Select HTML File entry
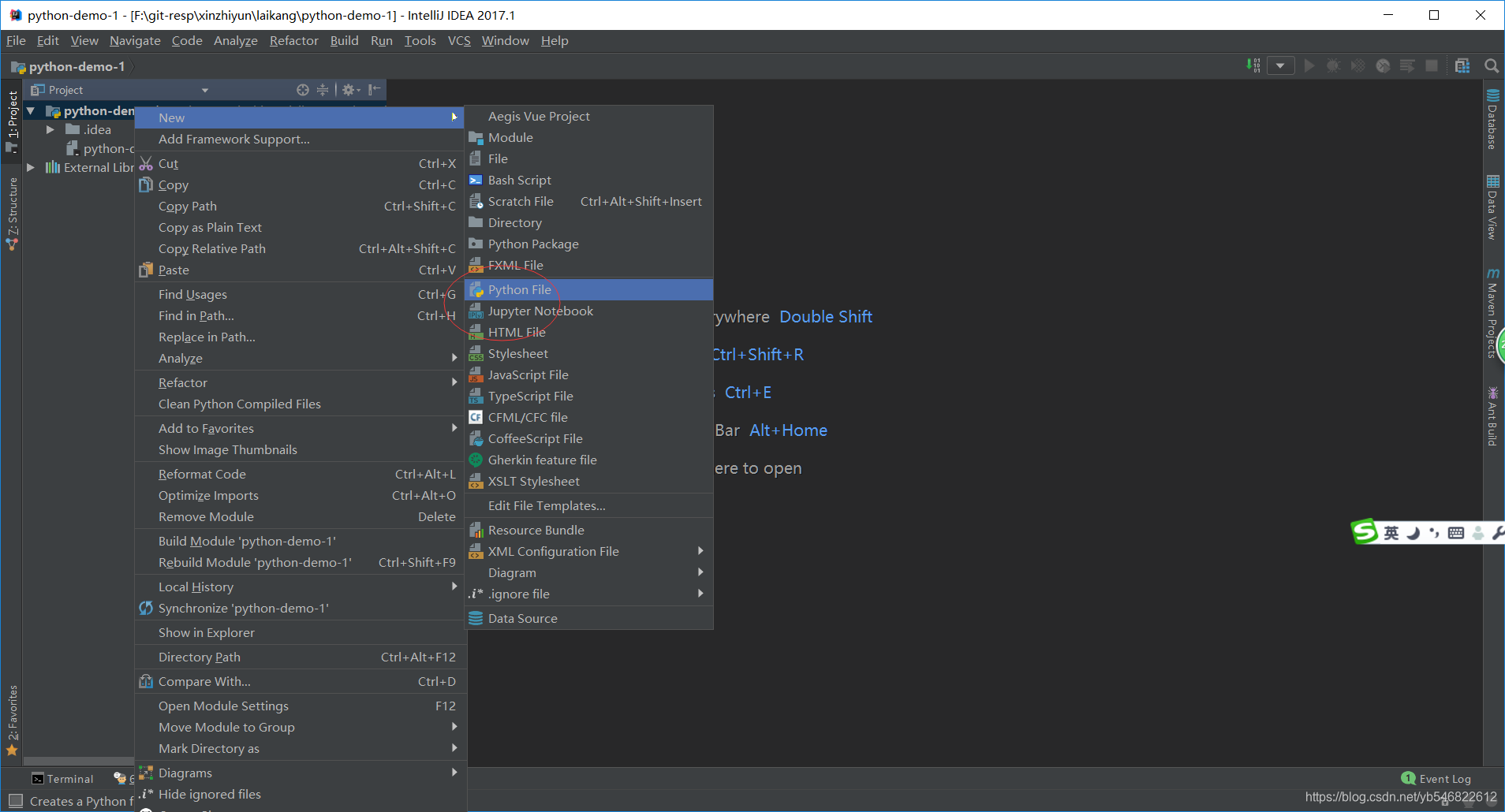This screenshot has height=812, width=1505. [x=589, y=333]
